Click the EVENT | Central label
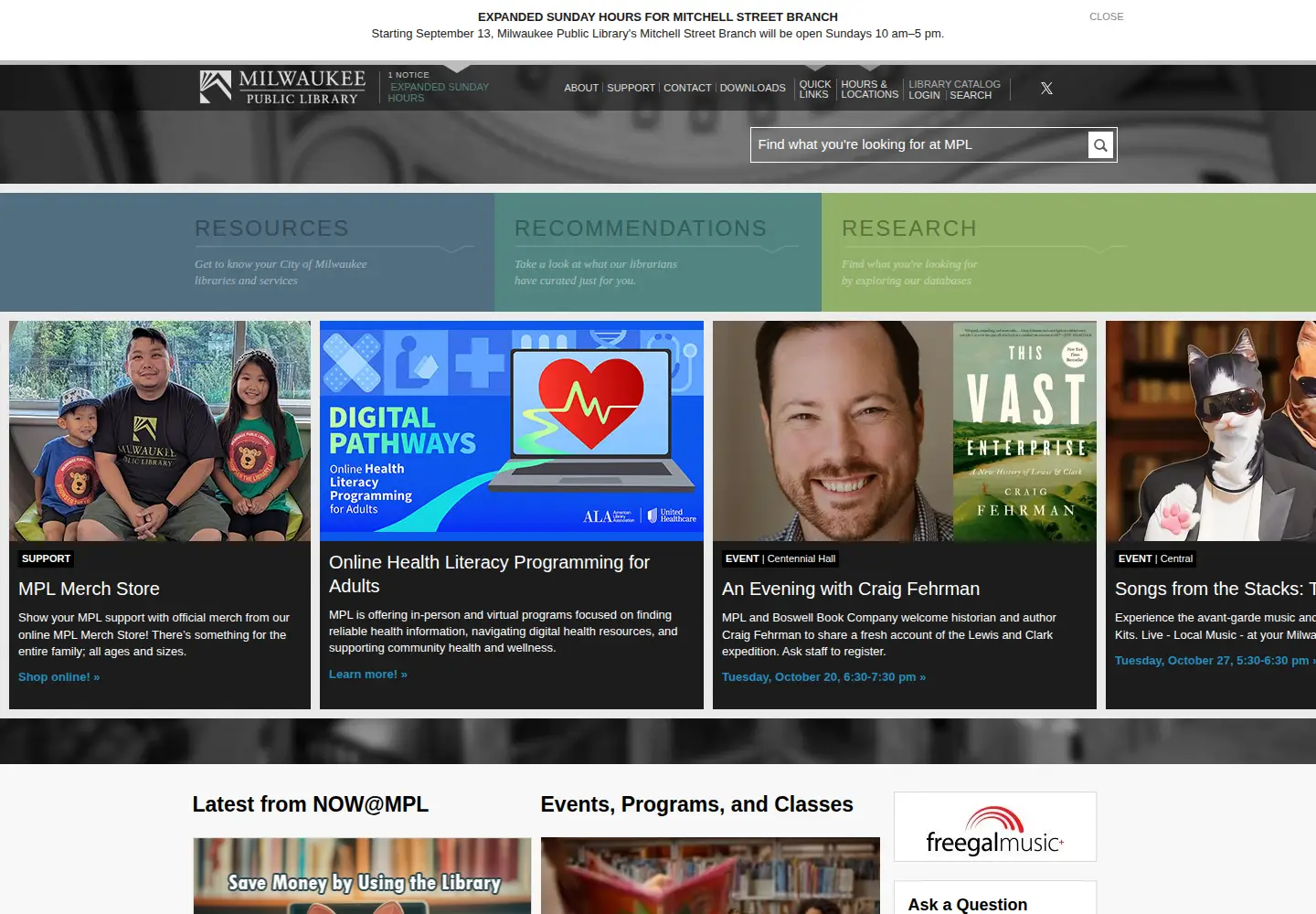The width and height of the screenshot is (1316, 914). 1155,558
